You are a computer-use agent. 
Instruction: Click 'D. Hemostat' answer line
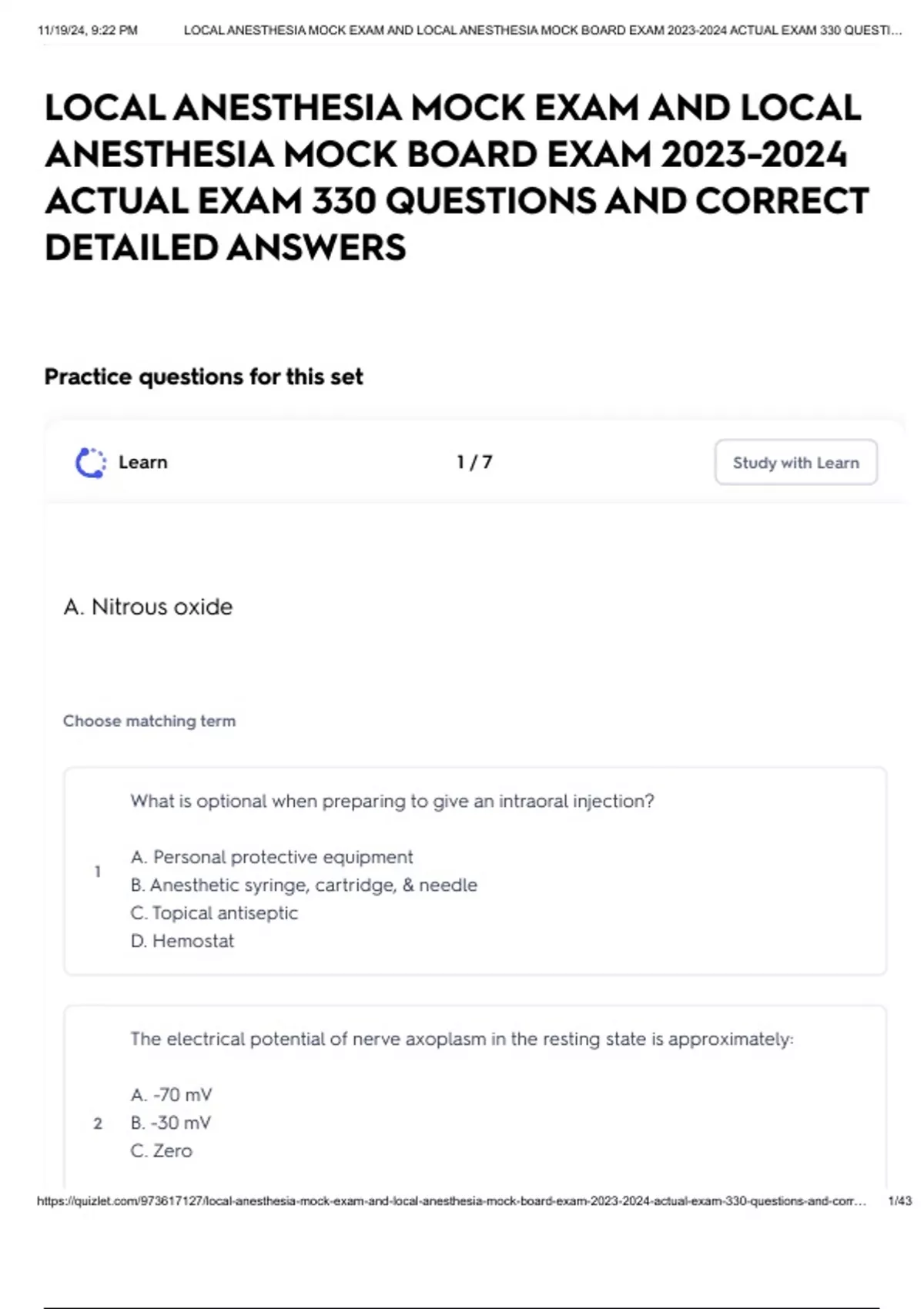pyautogui.click(x=182, y=941)
